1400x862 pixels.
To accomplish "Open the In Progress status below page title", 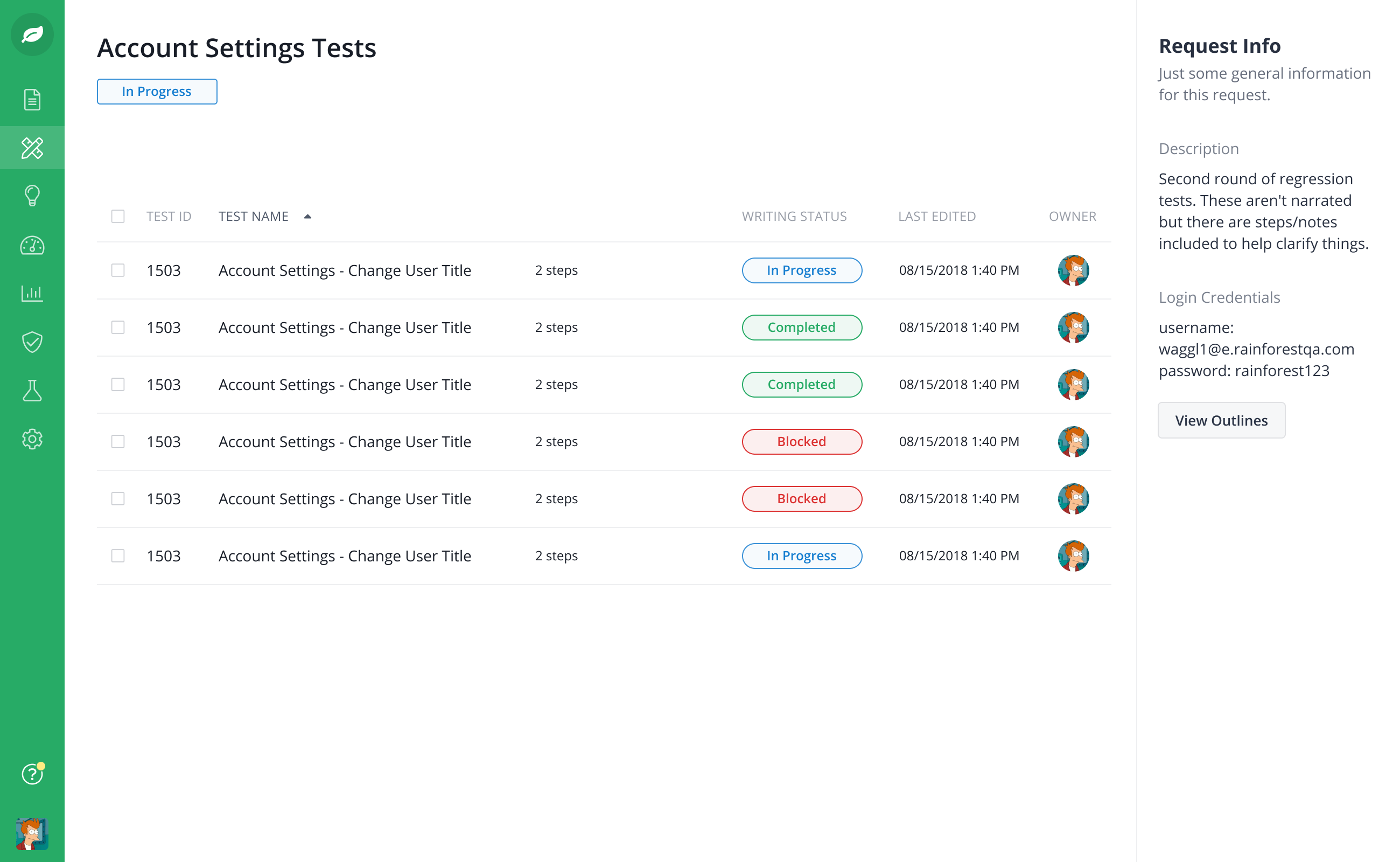I will (157, 92).
